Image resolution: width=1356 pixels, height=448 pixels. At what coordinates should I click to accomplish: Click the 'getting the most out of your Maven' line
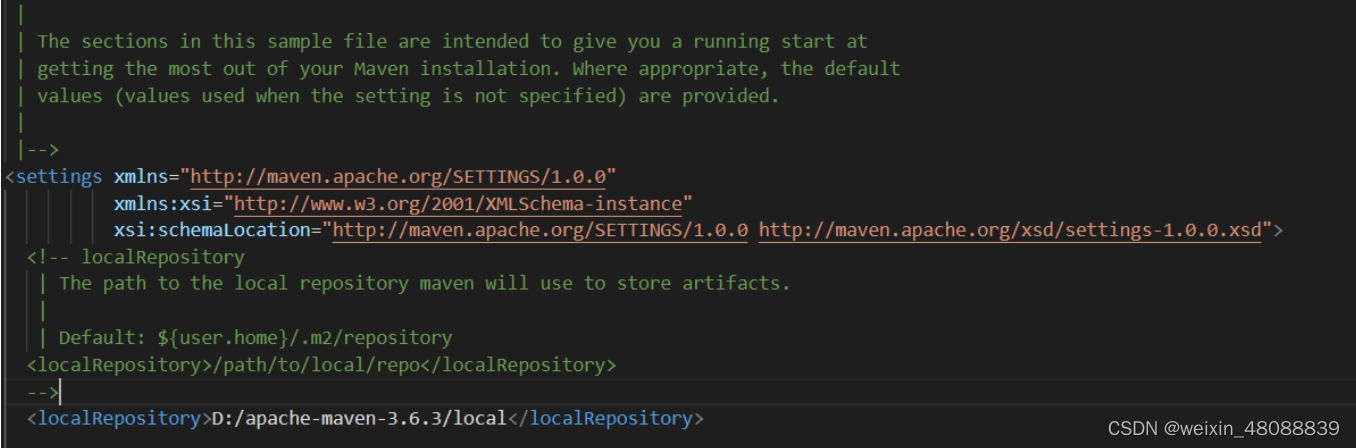click(469, 69)
